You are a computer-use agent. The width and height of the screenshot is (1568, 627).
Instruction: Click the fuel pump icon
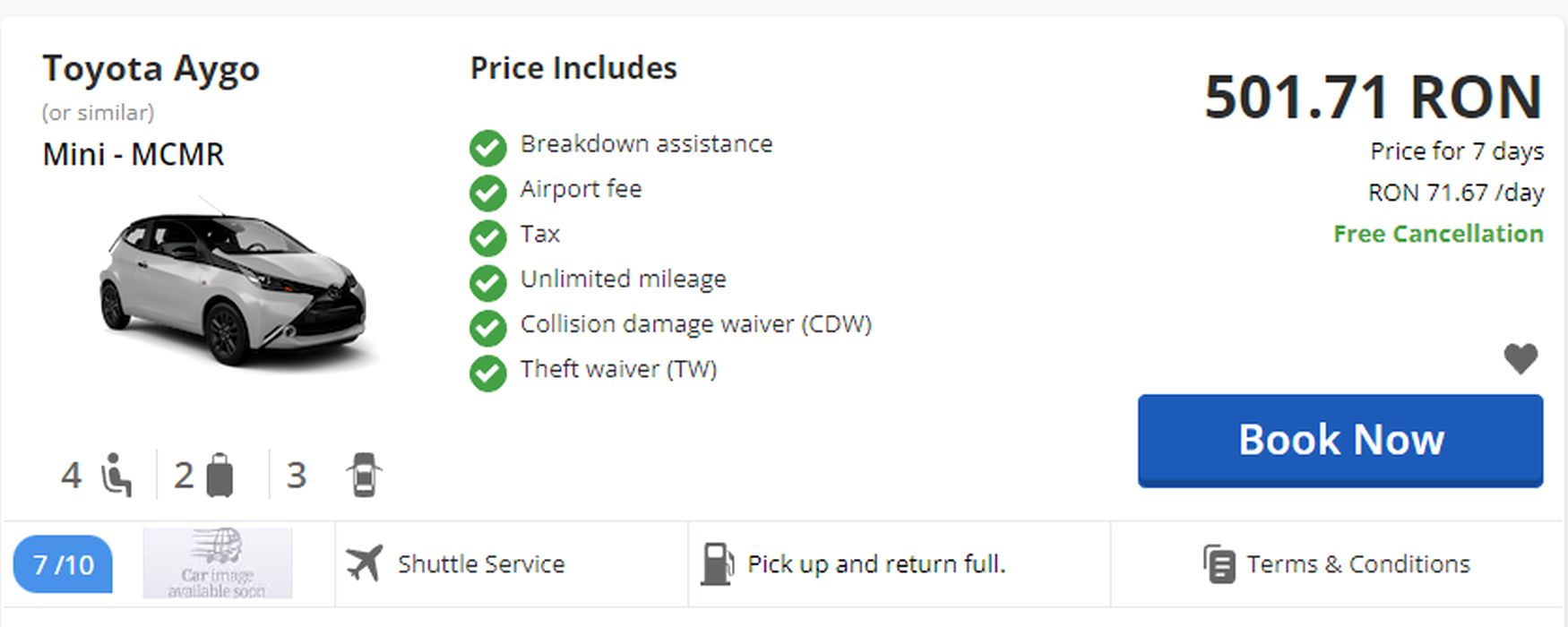(717, 563)
